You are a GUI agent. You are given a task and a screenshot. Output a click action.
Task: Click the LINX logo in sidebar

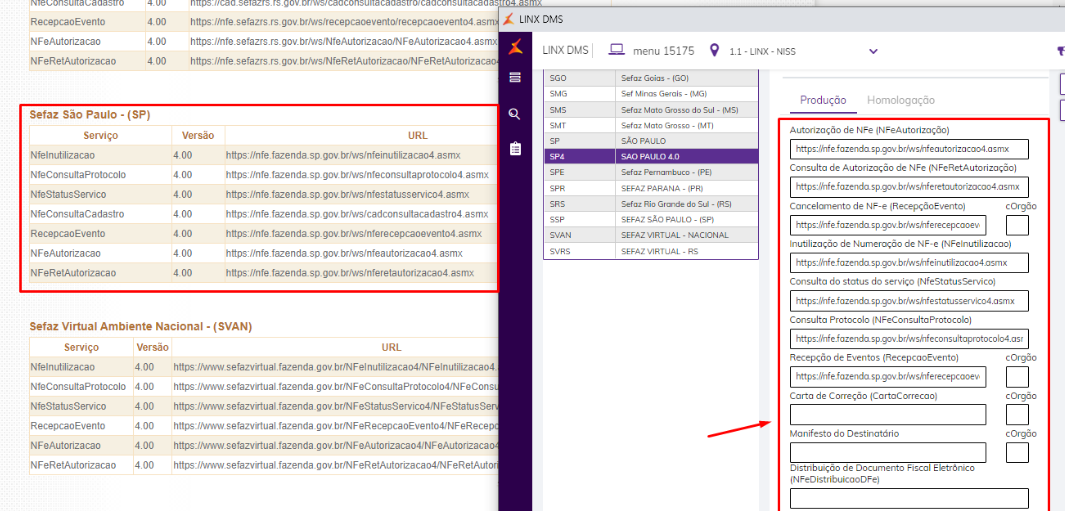(x=515, y=48)
